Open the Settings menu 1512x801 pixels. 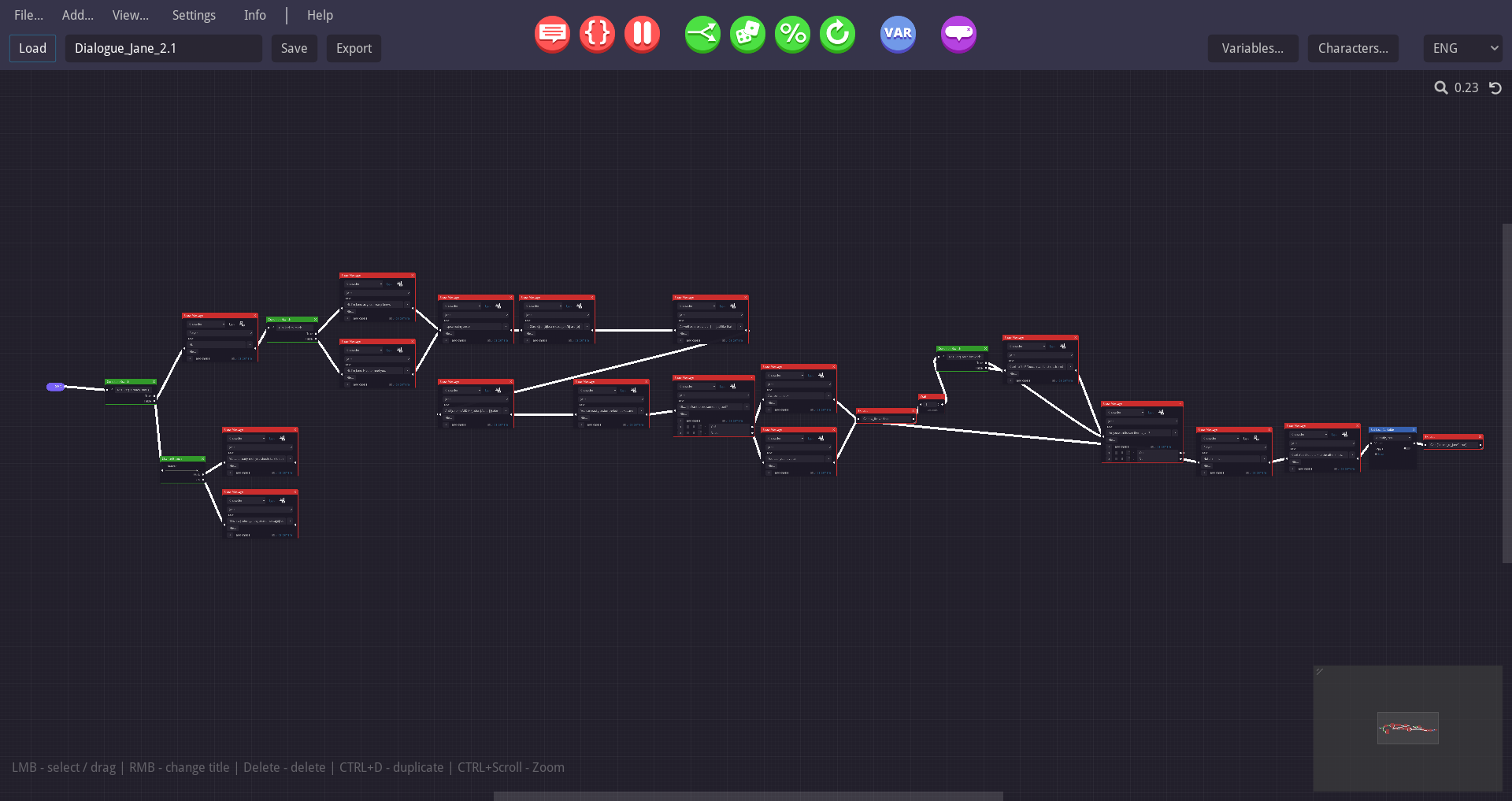pyautogui.click(x=194, y=15)
